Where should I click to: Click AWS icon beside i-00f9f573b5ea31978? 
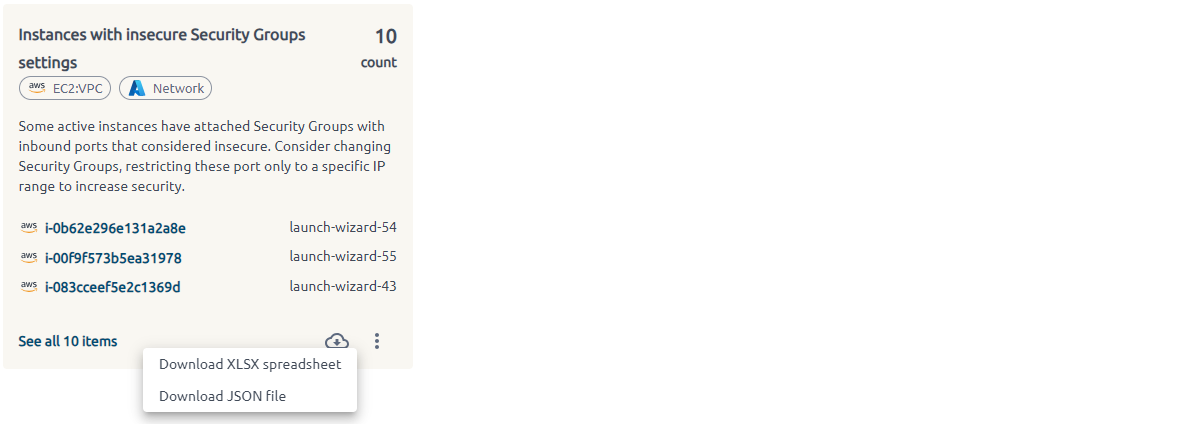pos(28,257)
